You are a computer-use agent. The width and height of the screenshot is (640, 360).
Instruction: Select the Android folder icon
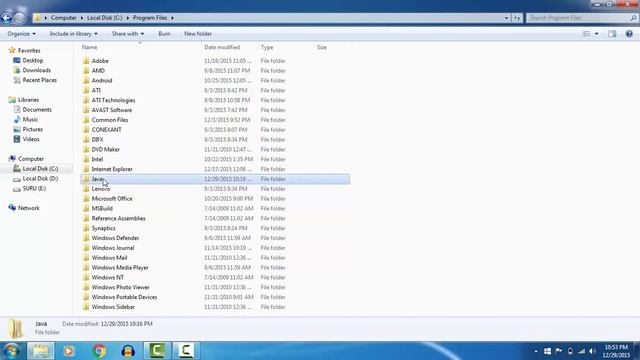pyautogui.click(x=86, y=80)
